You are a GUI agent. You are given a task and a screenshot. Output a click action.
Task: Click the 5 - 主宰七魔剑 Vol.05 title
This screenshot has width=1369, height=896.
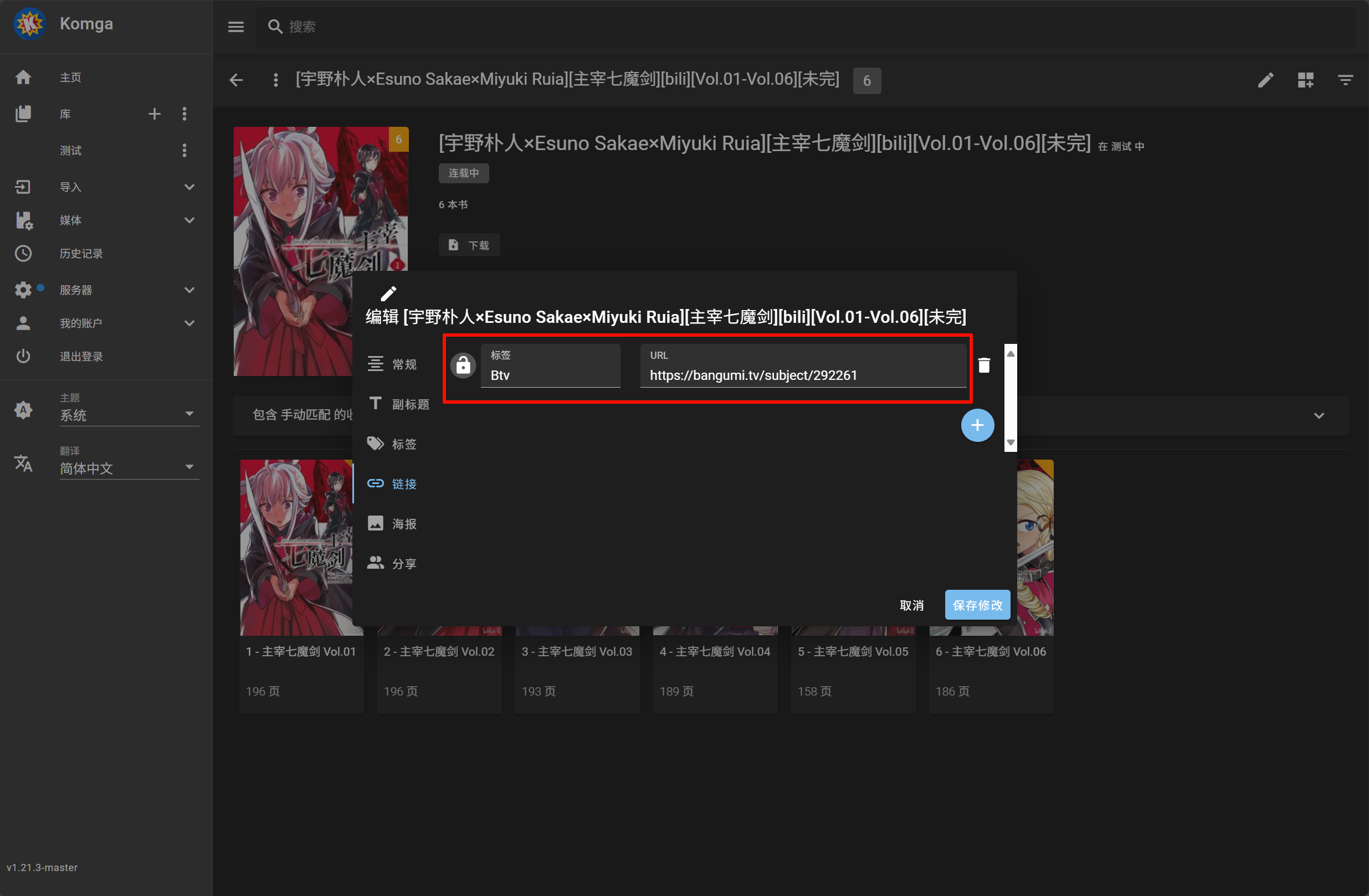coord(853,652)
